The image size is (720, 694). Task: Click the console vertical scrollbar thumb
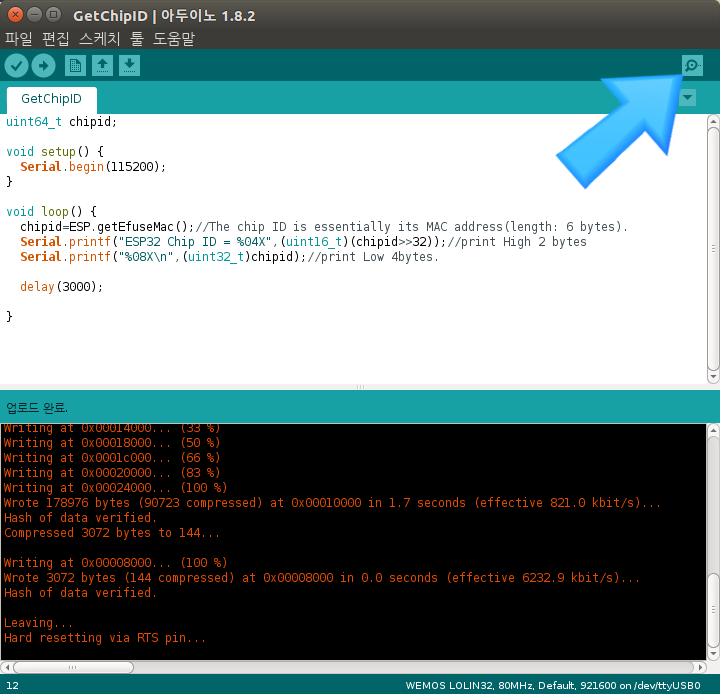point(713,609)
